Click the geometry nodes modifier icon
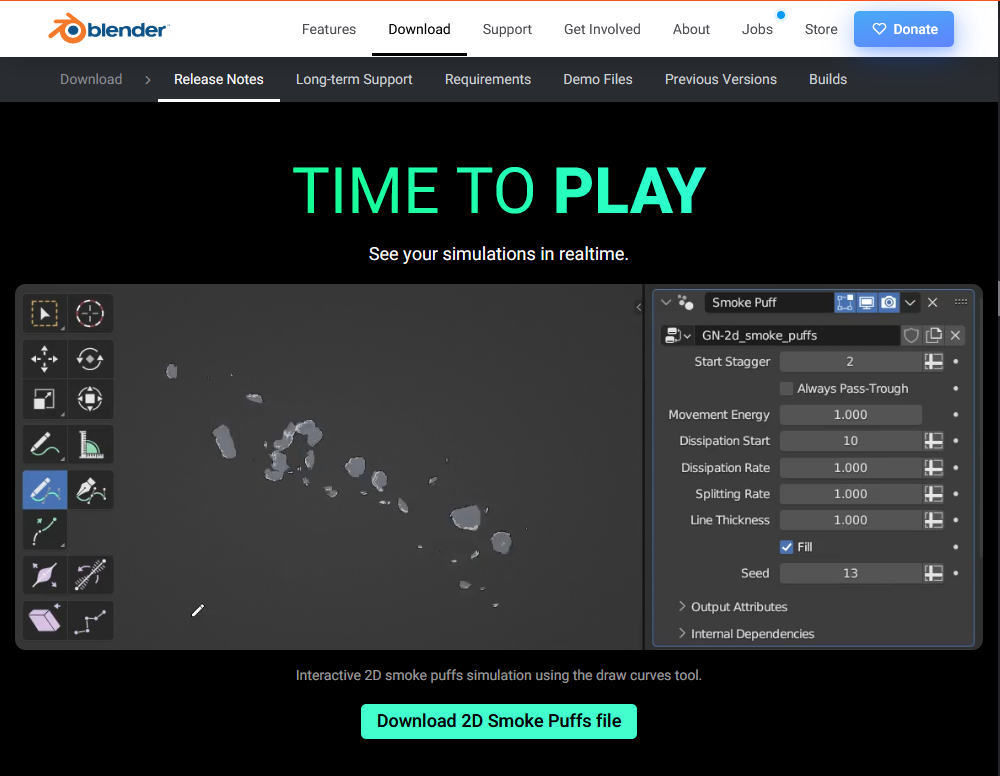This screenshot has width=1000, height=776. coord(686,302)
